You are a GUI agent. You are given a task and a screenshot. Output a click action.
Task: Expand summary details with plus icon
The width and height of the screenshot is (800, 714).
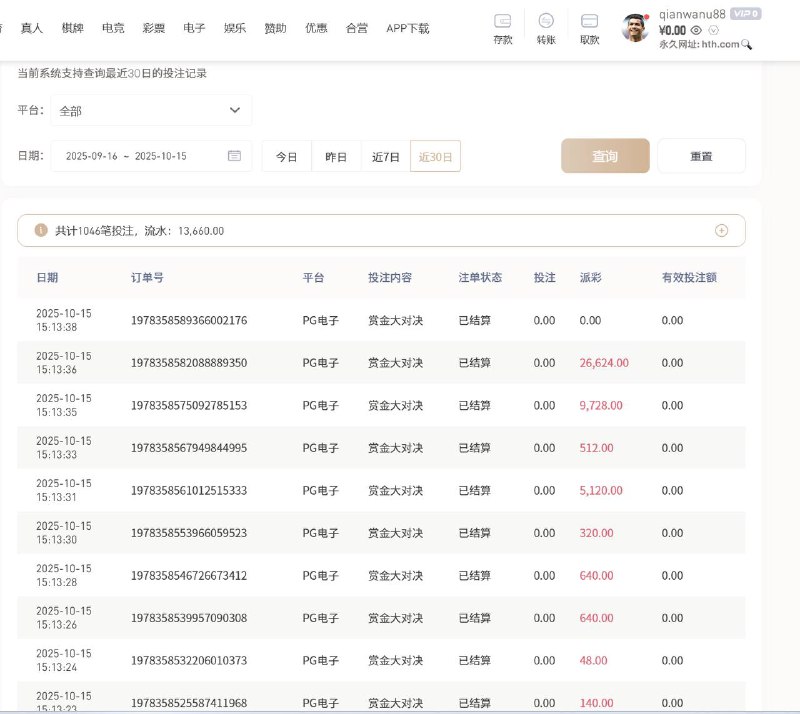pos(721,230)
